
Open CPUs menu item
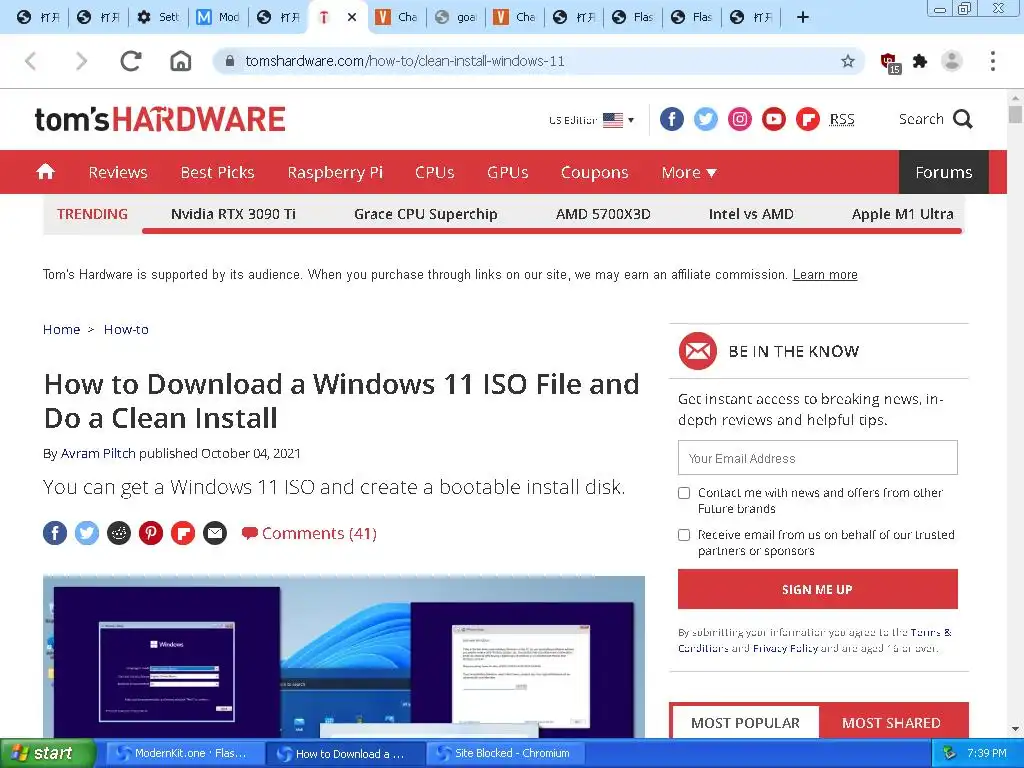(435, 172)
